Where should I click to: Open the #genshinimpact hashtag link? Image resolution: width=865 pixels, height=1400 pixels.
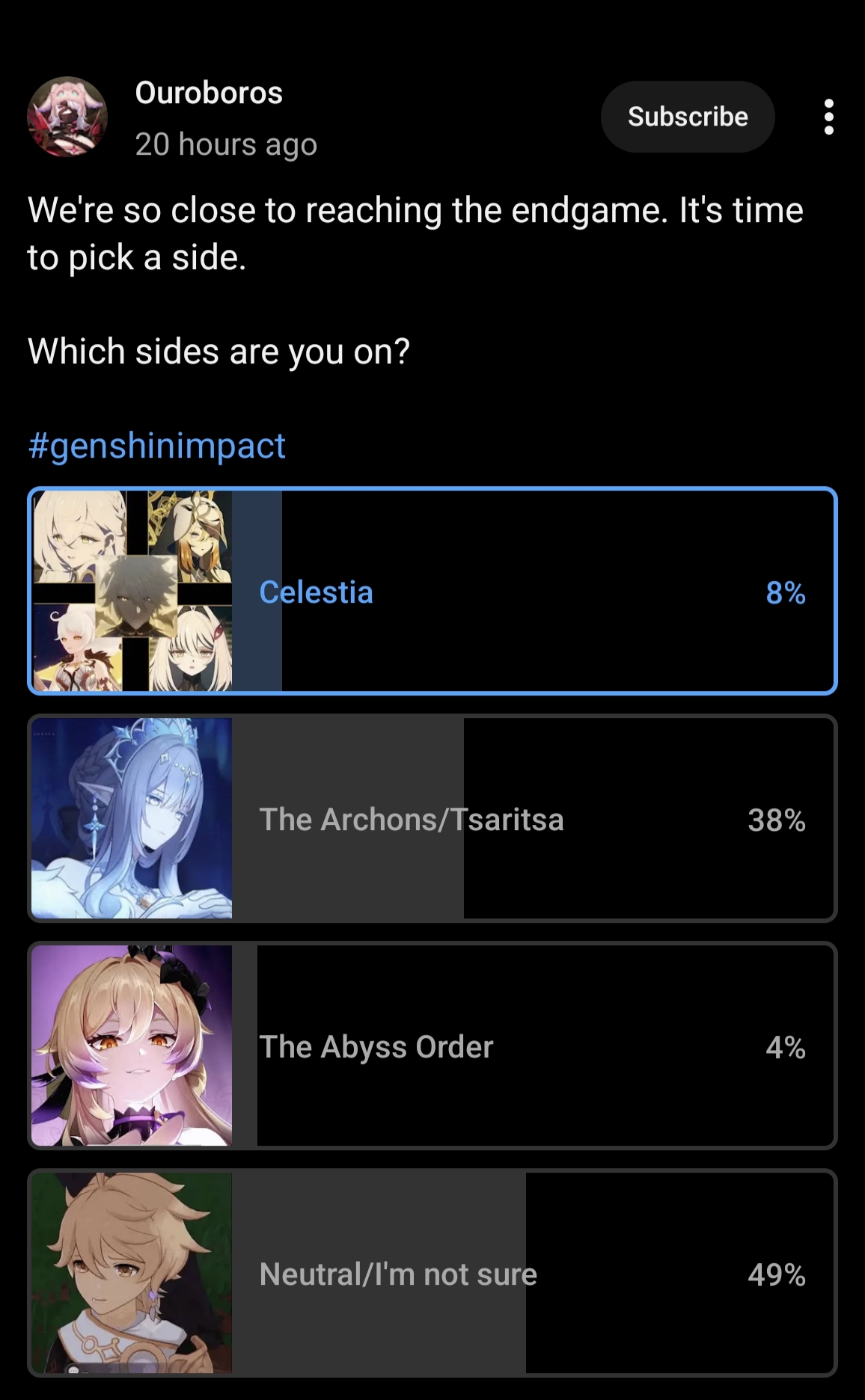[x=156, y=446]
